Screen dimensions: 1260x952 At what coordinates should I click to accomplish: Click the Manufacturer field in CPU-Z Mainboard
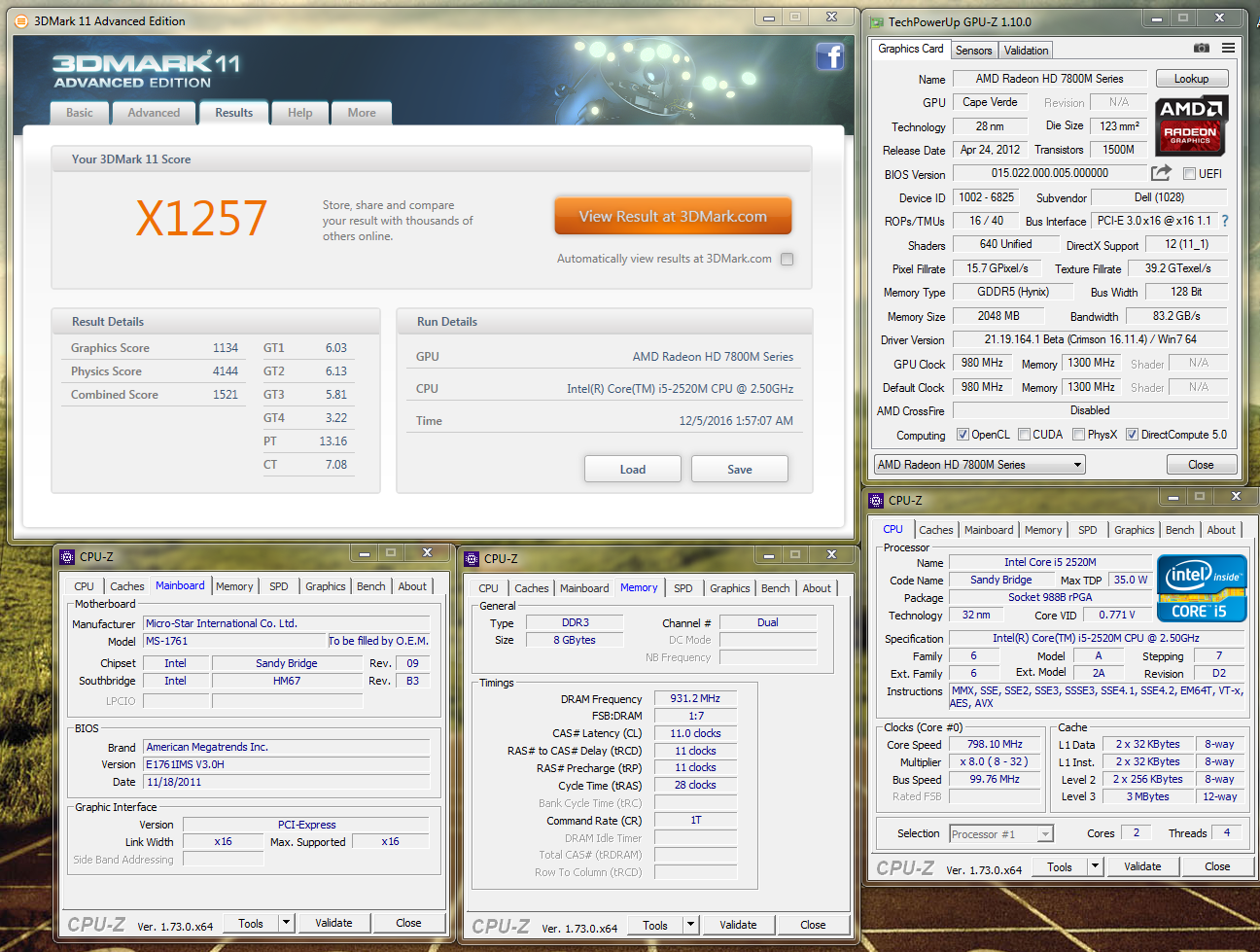click(x=286, y=623)
